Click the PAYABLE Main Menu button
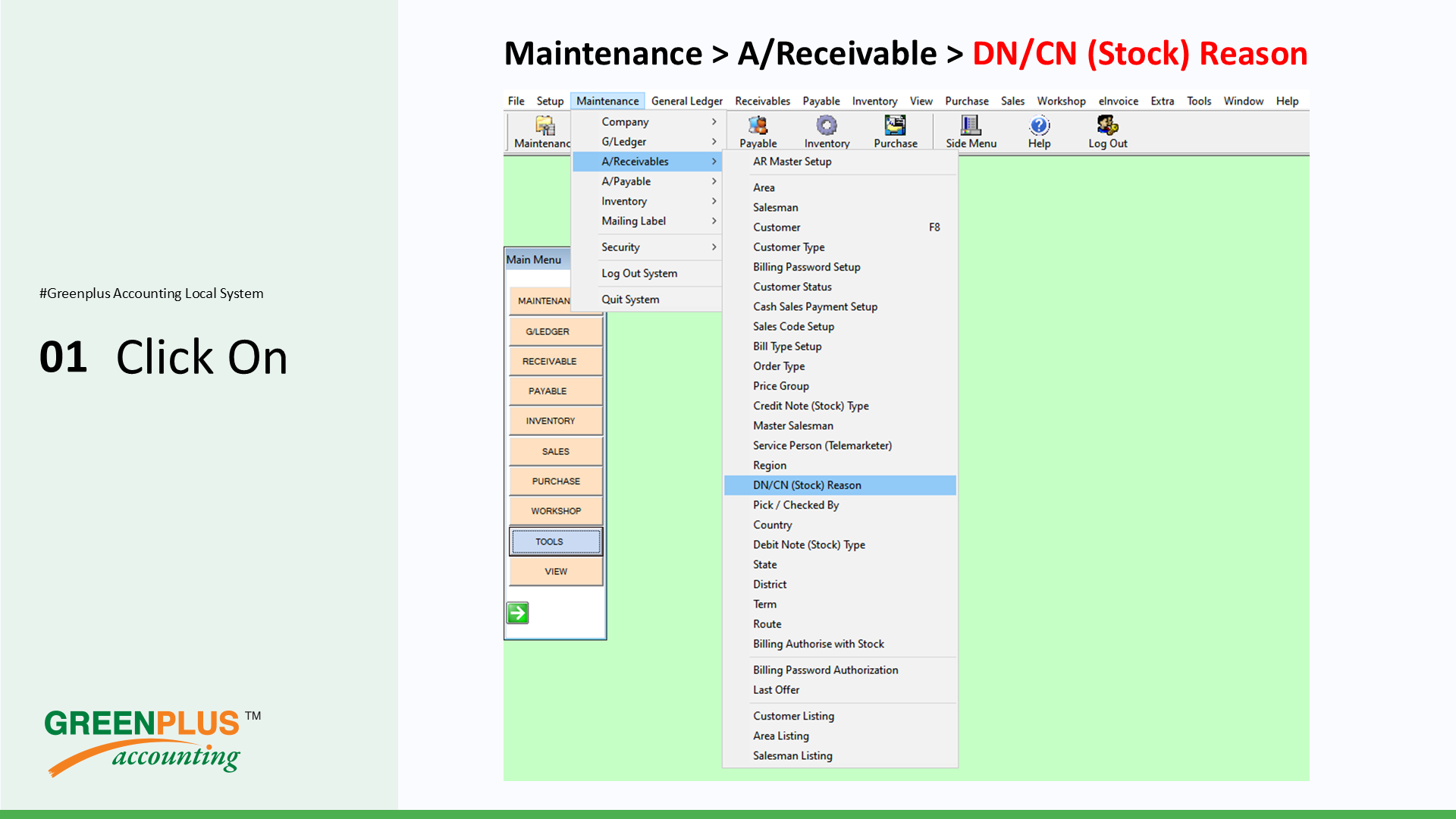1456x819 pixels. click(x=556, y=391)
